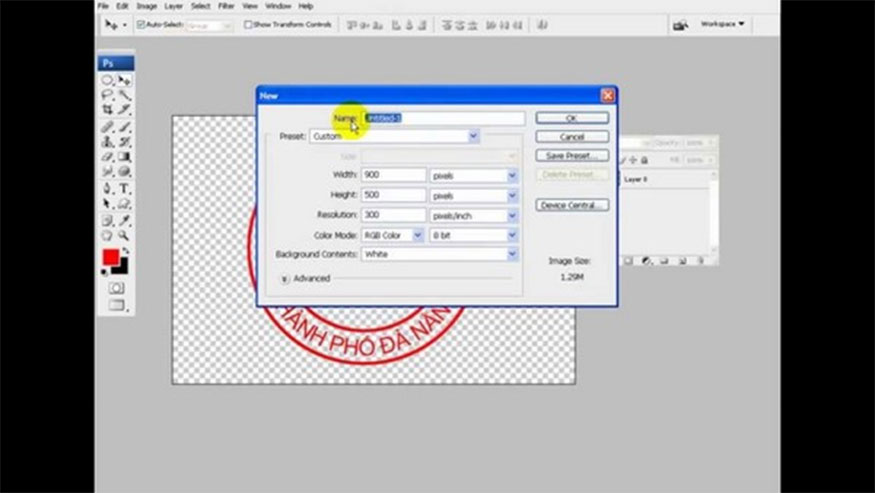
Task: Select the Pen tool
Action: (x=107, y=189)
